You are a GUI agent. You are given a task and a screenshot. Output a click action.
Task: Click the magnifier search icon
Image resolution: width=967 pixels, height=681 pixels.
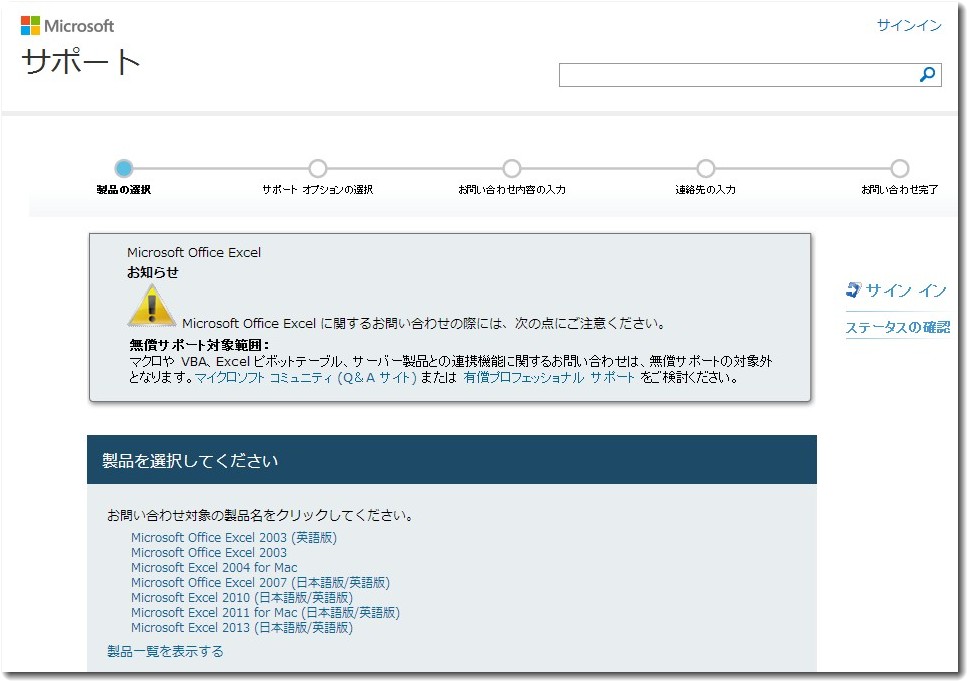pyautogui.click(x=927, y=75)
